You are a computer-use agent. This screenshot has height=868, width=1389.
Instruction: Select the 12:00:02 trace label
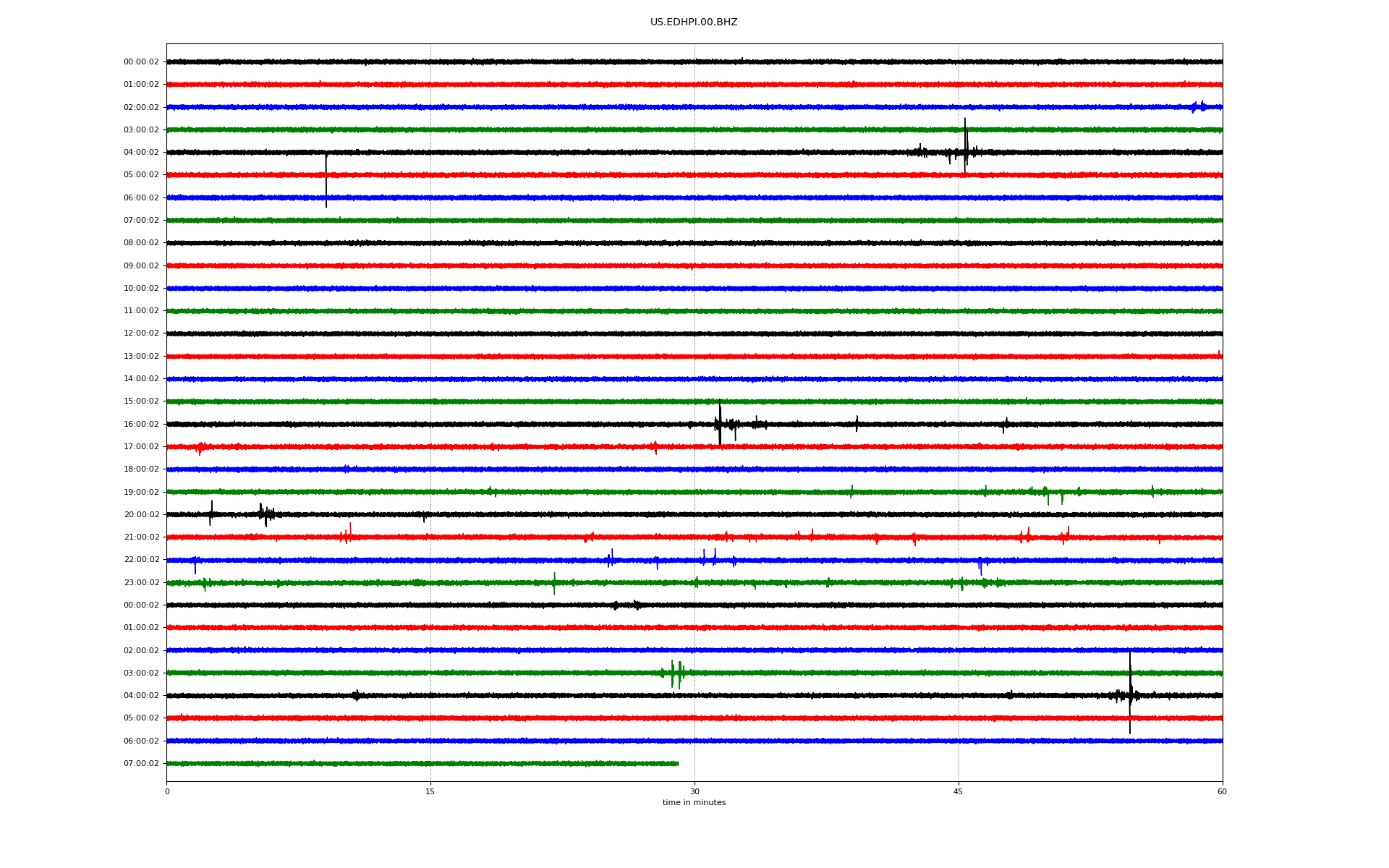[141, 333]
